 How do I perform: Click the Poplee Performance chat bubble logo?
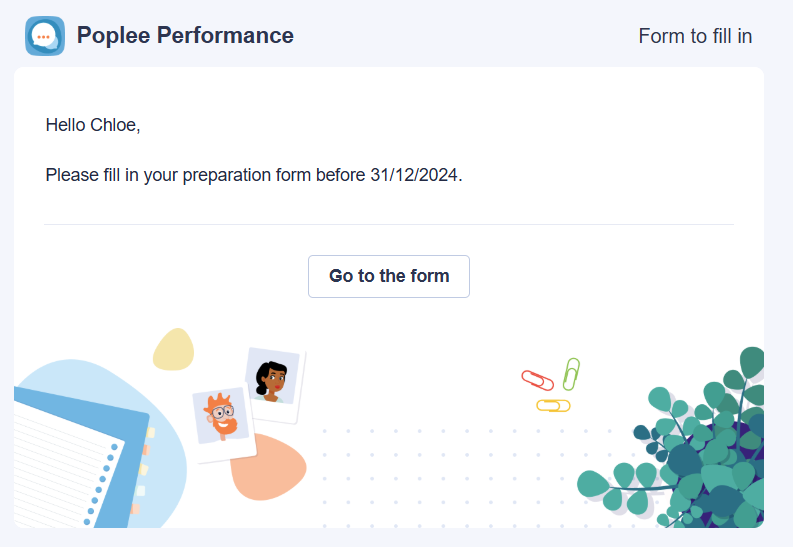pos(45,36)
